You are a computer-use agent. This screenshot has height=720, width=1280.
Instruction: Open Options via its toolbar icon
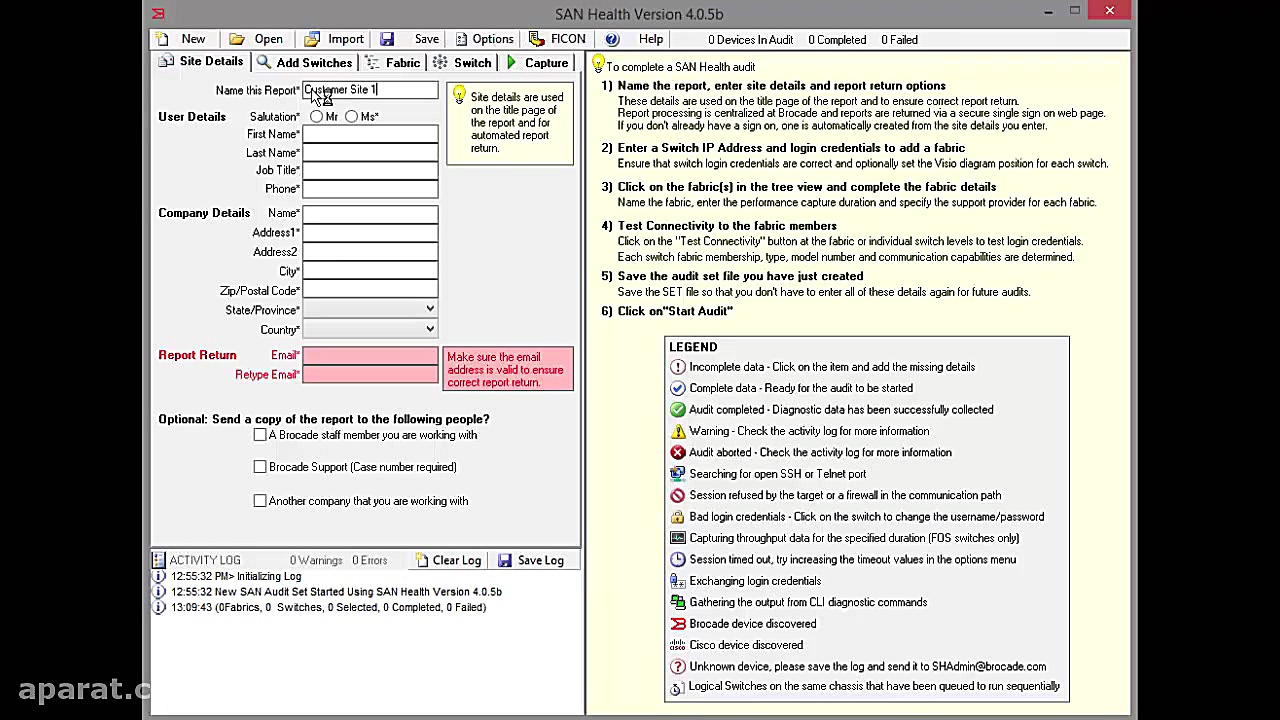pyautogui.click(x=461, y=39)
